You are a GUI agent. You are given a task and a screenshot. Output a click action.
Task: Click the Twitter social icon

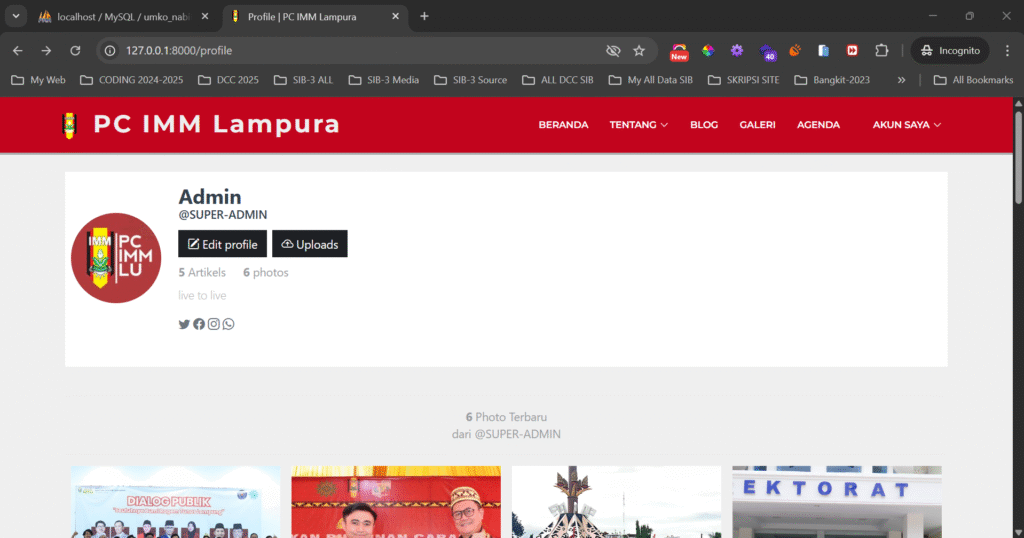pyautogui.click(x=184, y=324)
